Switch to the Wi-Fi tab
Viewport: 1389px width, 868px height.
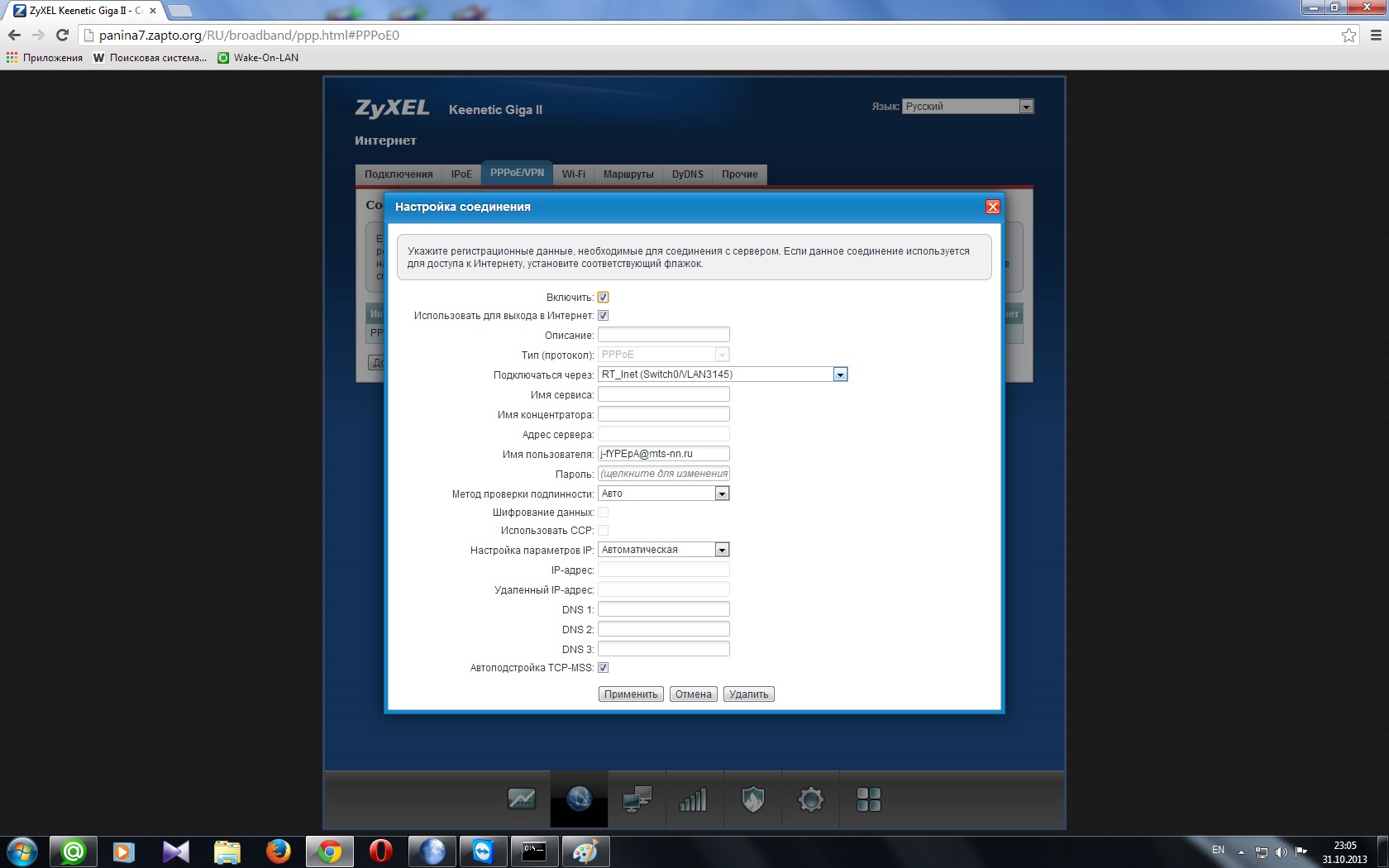(x=573, y=174)
